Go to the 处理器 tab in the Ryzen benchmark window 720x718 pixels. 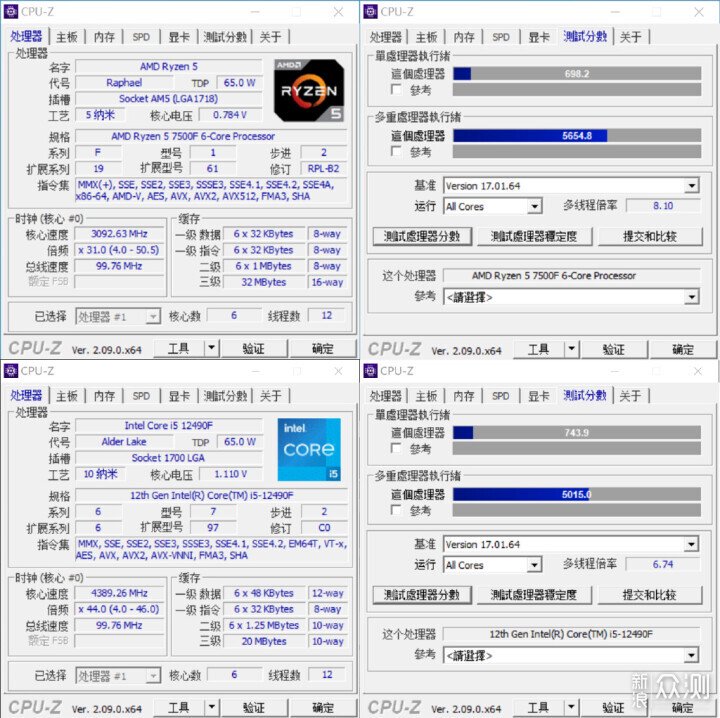pyautogui.click(x=386, y=37)
